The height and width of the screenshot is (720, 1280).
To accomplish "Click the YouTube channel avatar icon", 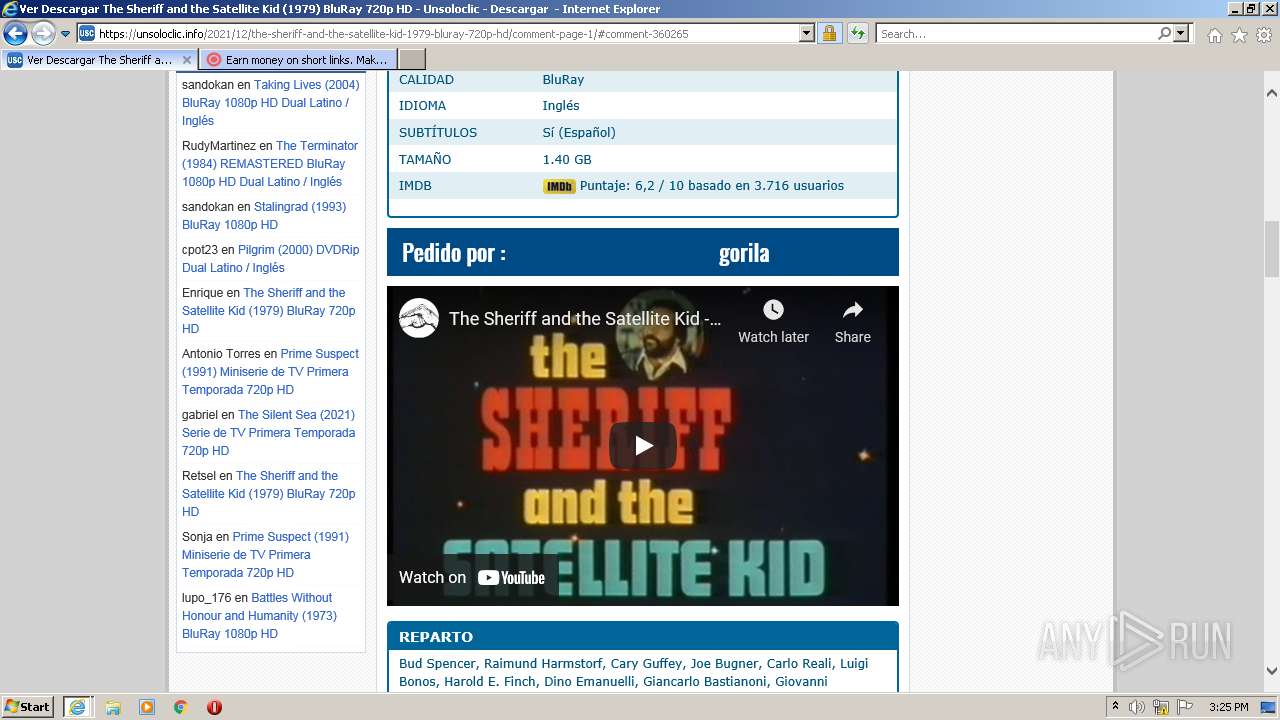I will point(419,318).
